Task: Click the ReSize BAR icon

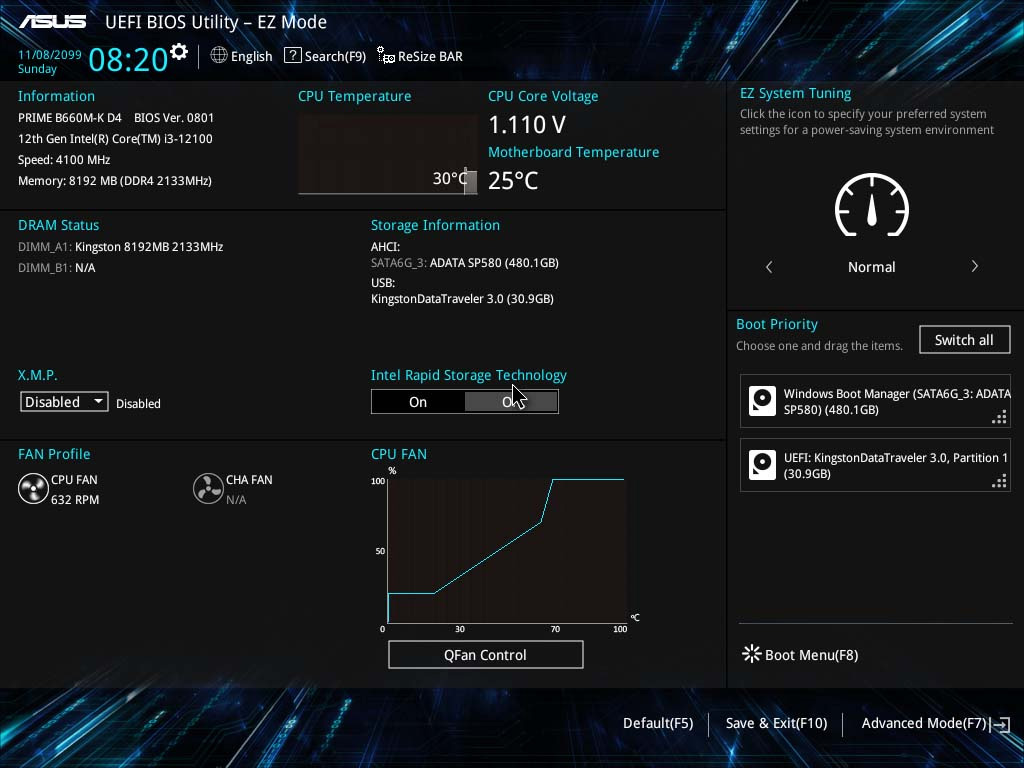Action: 386,56
